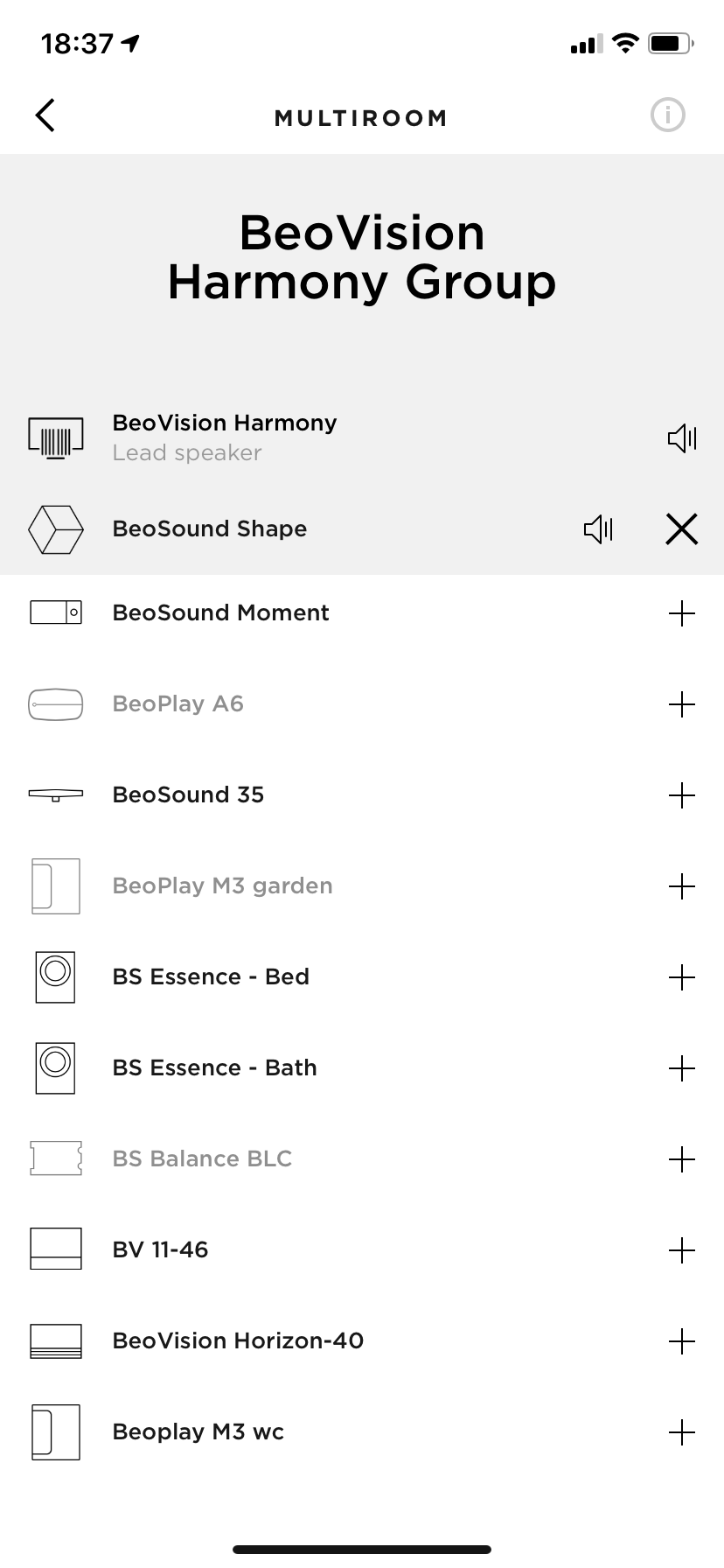Add BeoSound 35 to the group
This screenshot has height=1568, width=724.
(681, 795)
